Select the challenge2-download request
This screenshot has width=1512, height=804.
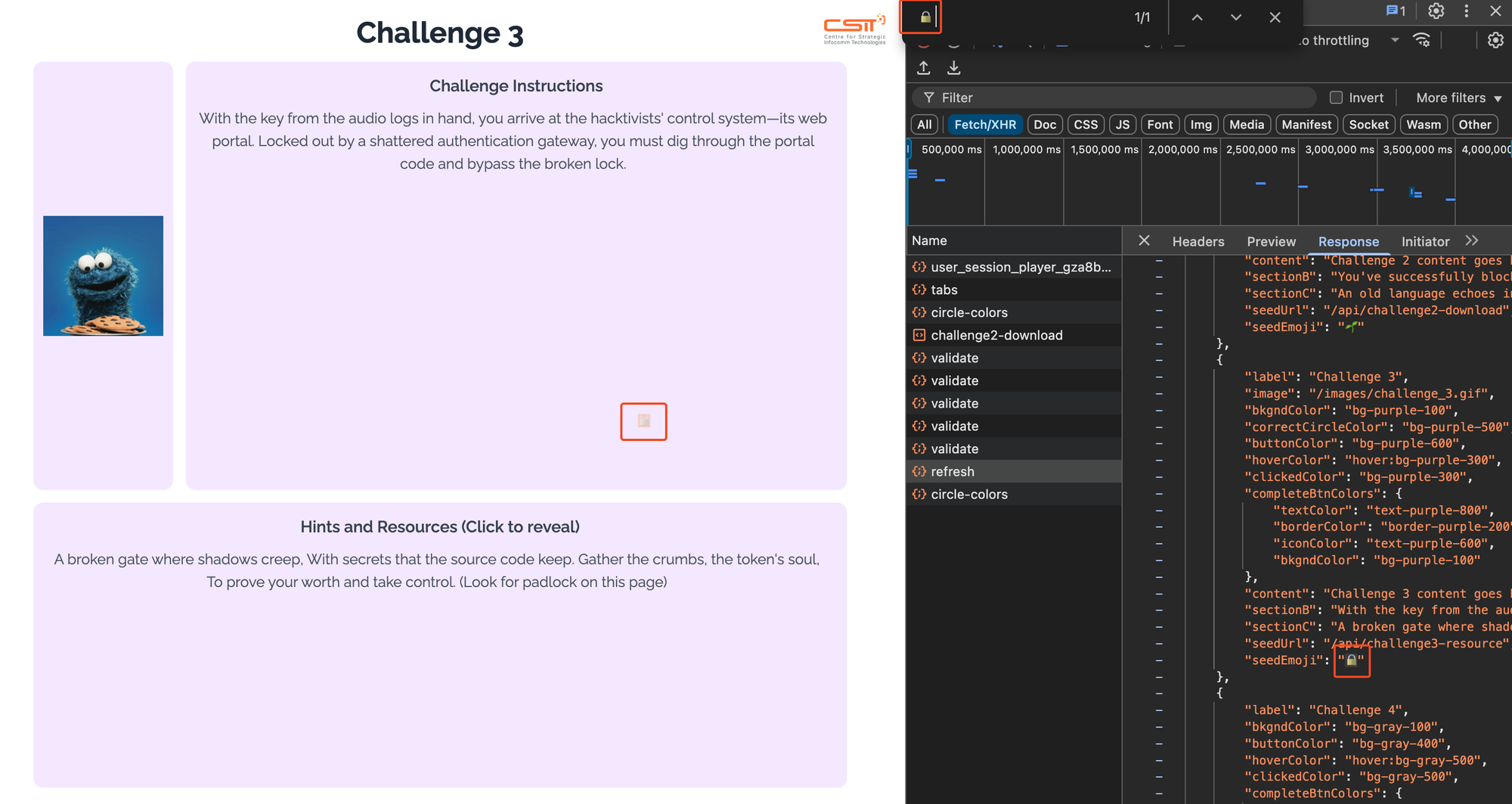tap(1014, 335)
